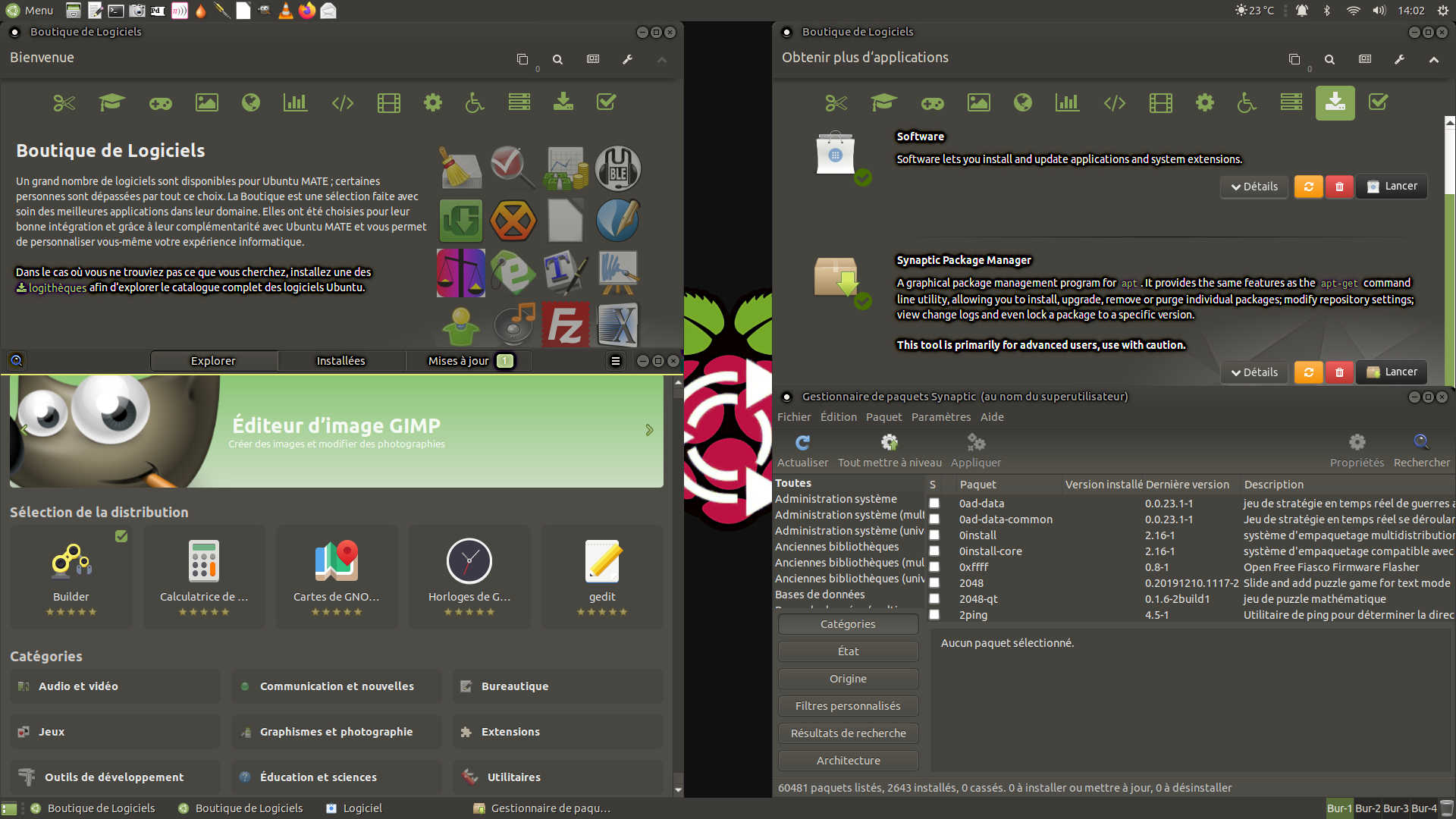Open Servers icon in left Boutique window
The image size is (1456, 819).
tap(519, 102)
